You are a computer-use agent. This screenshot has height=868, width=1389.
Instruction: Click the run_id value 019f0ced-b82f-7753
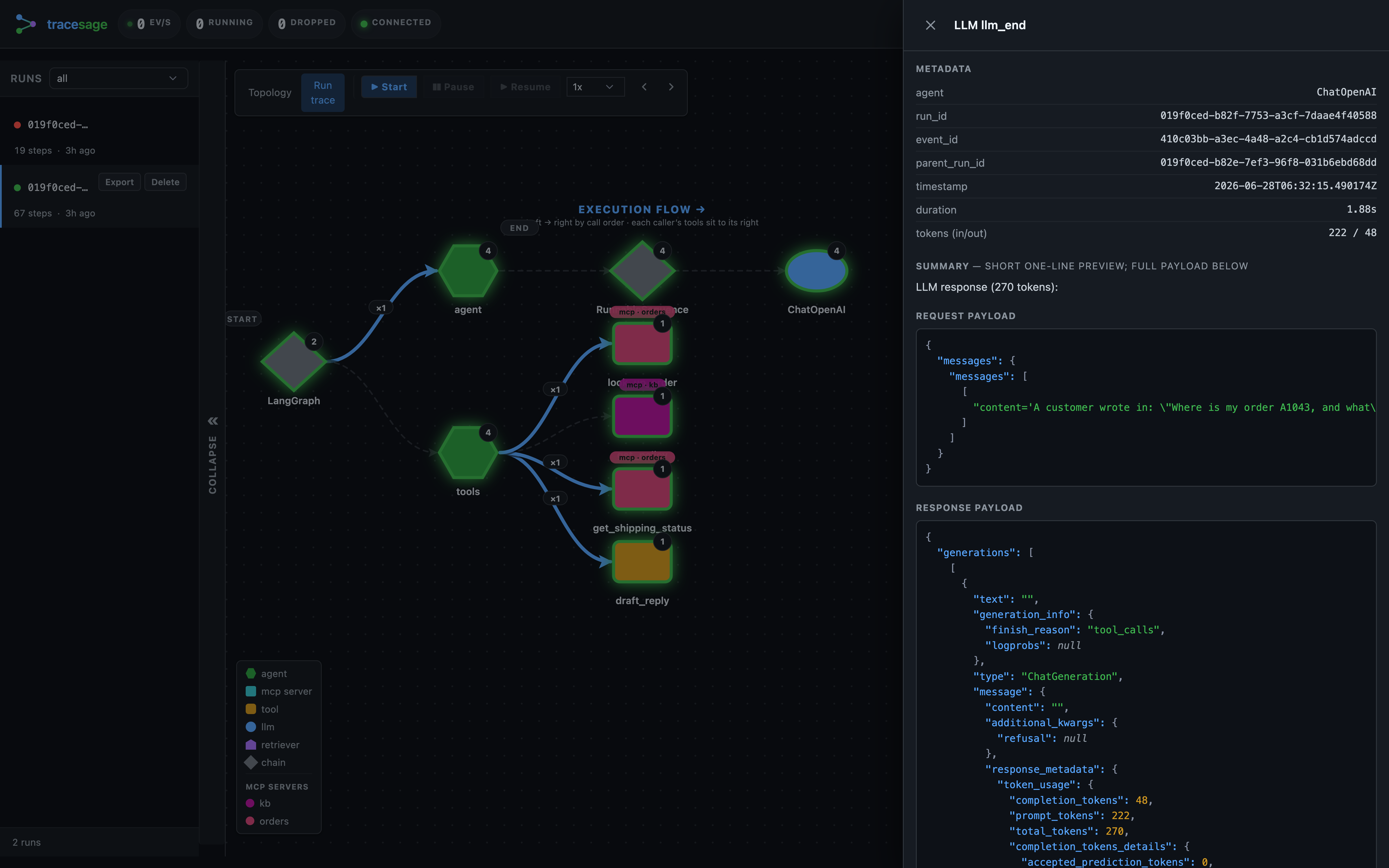(x=1268, y=115)
